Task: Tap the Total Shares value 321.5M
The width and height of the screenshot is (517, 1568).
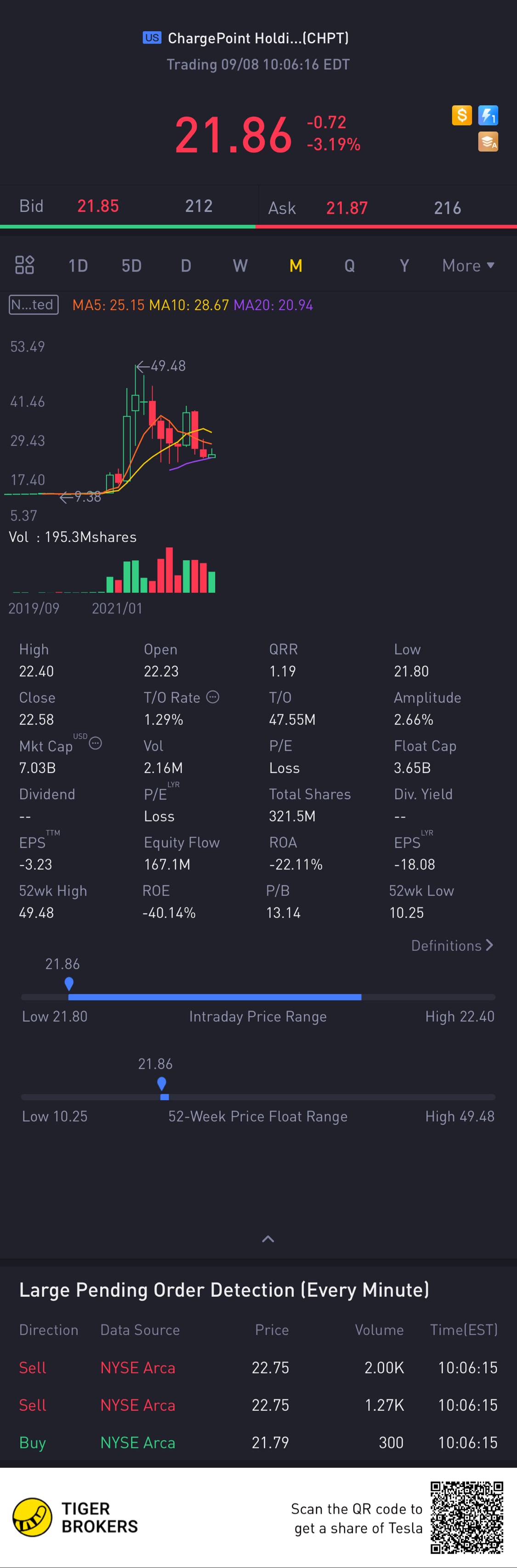Action: [x=292, y=816]
